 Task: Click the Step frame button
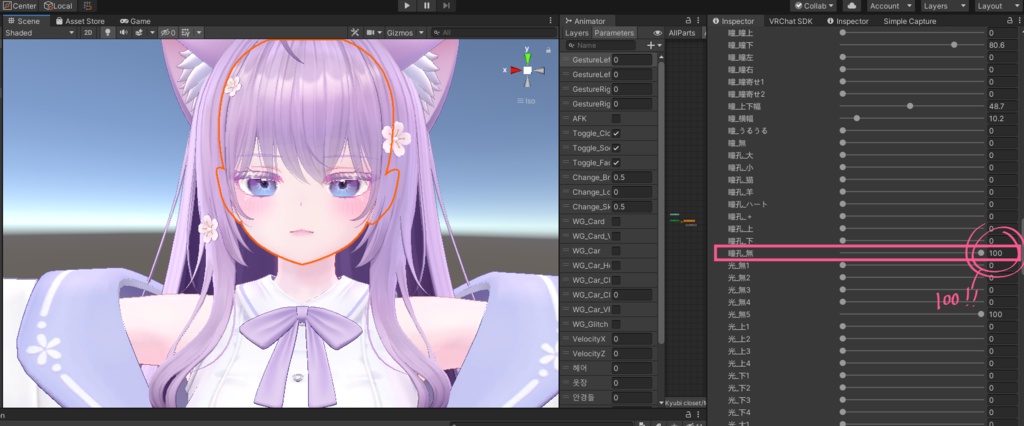[446, 6]
